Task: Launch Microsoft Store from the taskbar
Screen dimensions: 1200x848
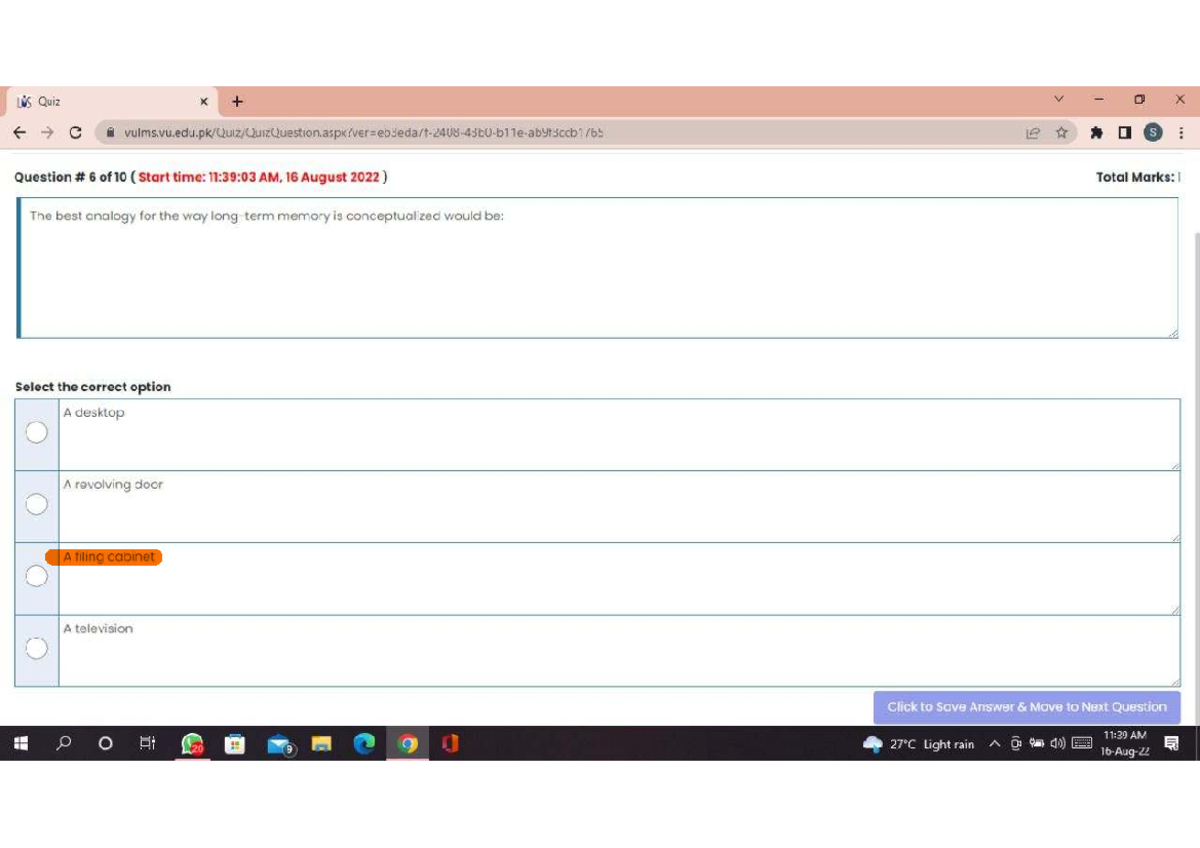Action: coord(235,743)
